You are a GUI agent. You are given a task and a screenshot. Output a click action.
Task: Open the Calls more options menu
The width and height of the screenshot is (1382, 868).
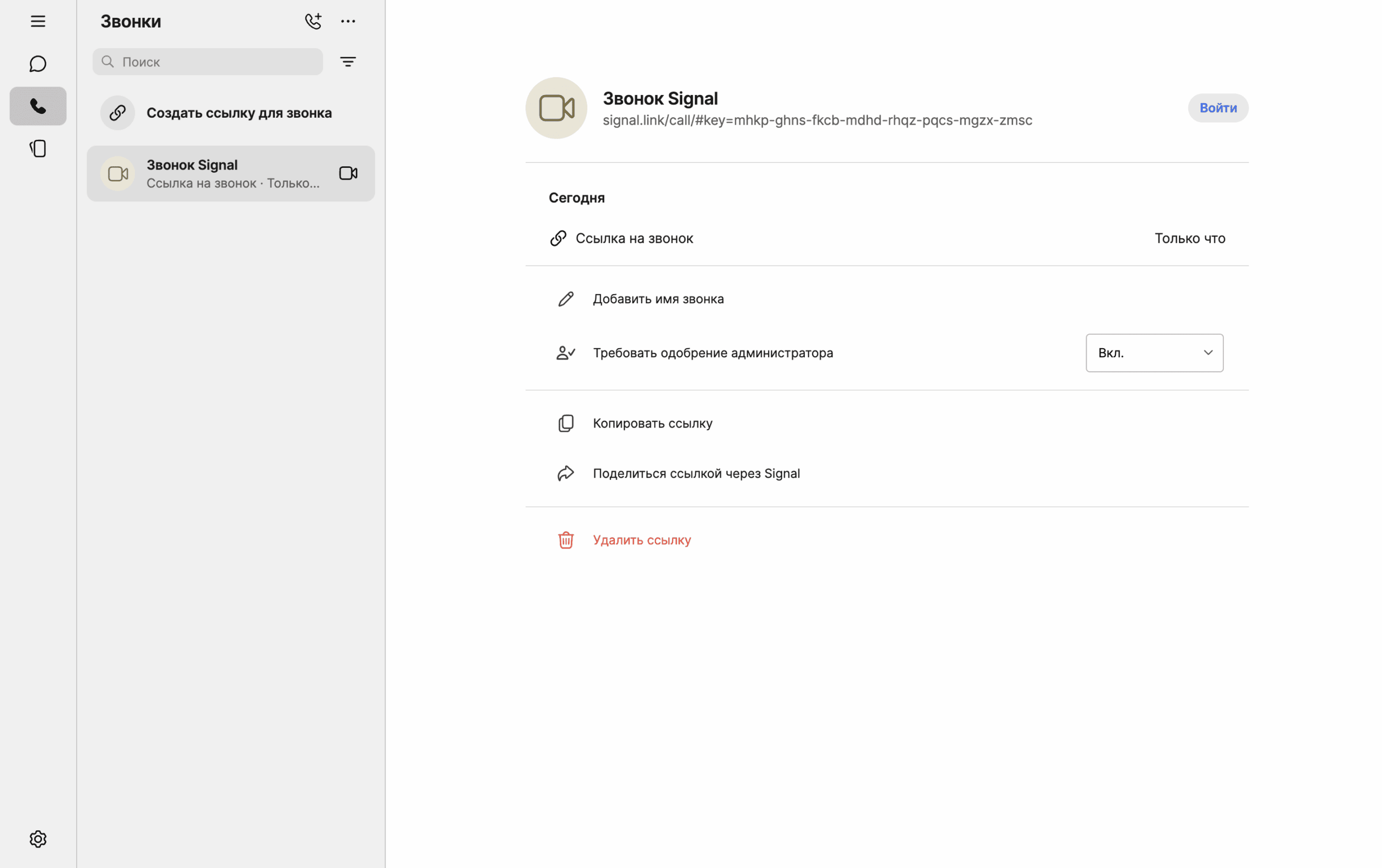coord(348,21)
